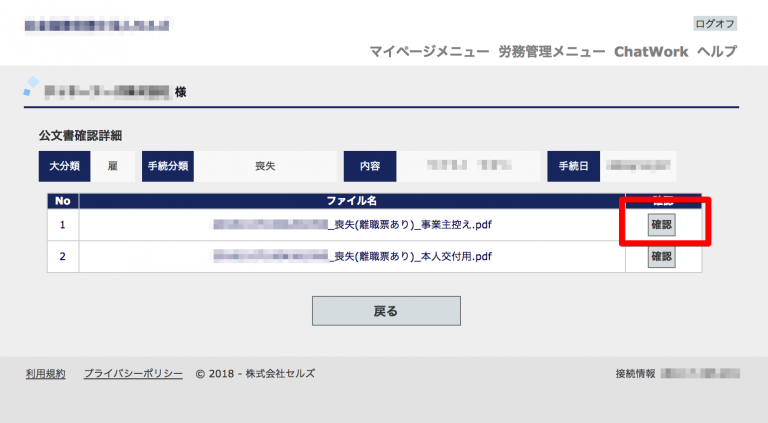The width and height of the screenshot is (768, 423).
Task: Click 手続日 label
Action: tap(573, 166)
